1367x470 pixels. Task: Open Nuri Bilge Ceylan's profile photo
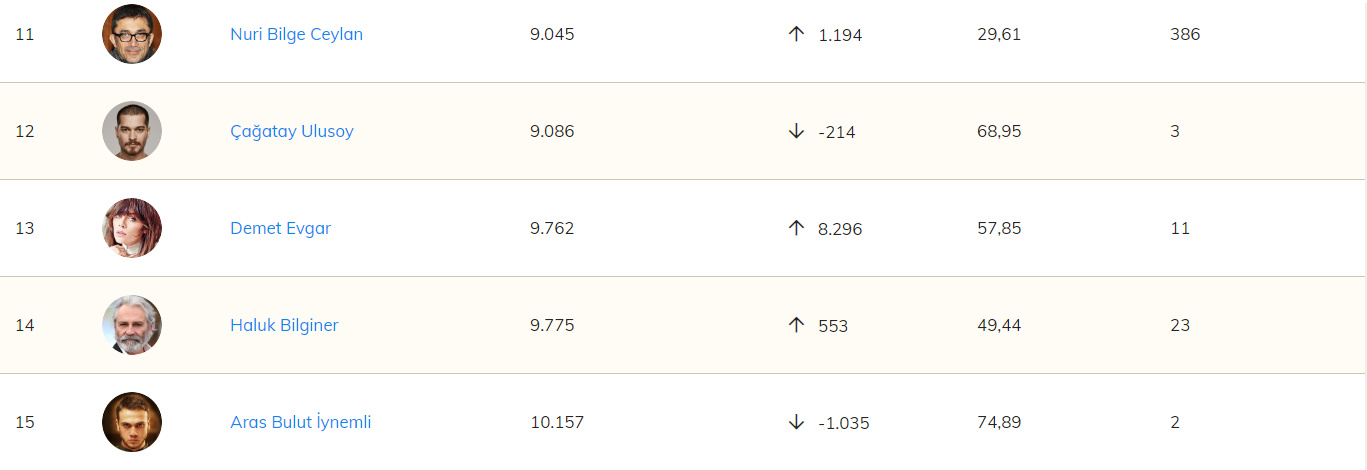pyautogui.click(x=132, y=34)
